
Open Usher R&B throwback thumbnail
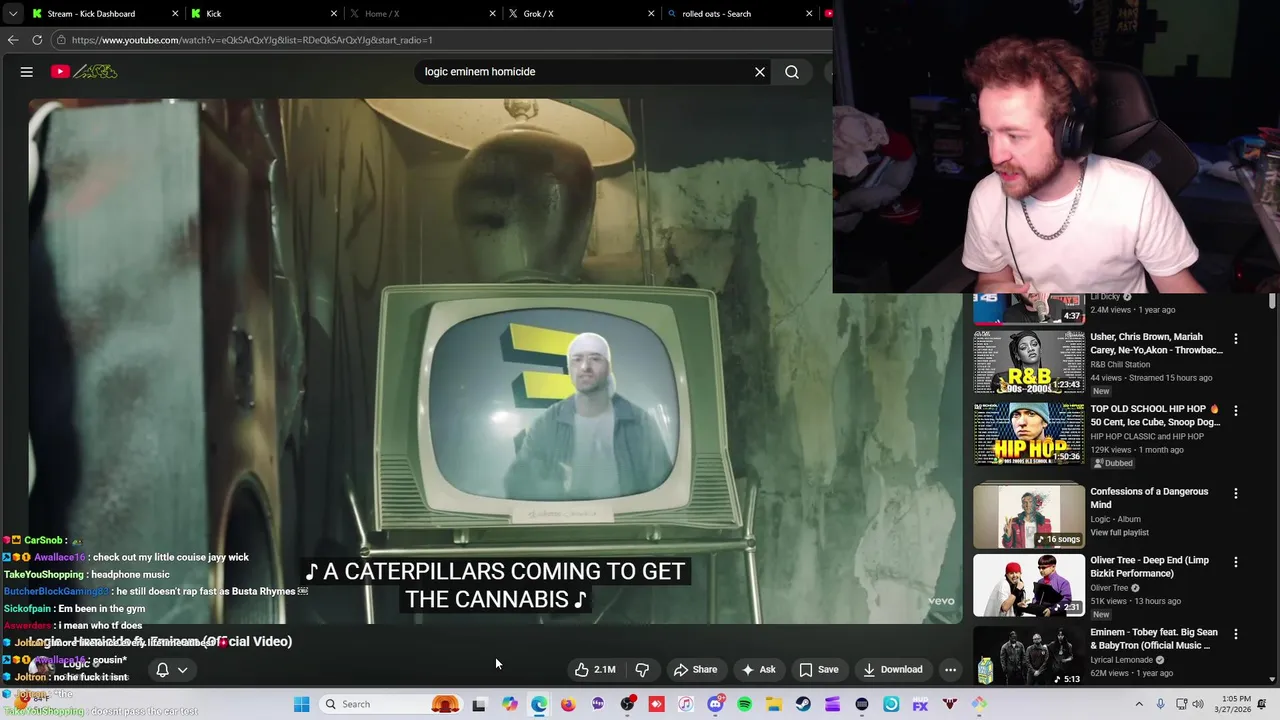click(x=1029, y=362)
